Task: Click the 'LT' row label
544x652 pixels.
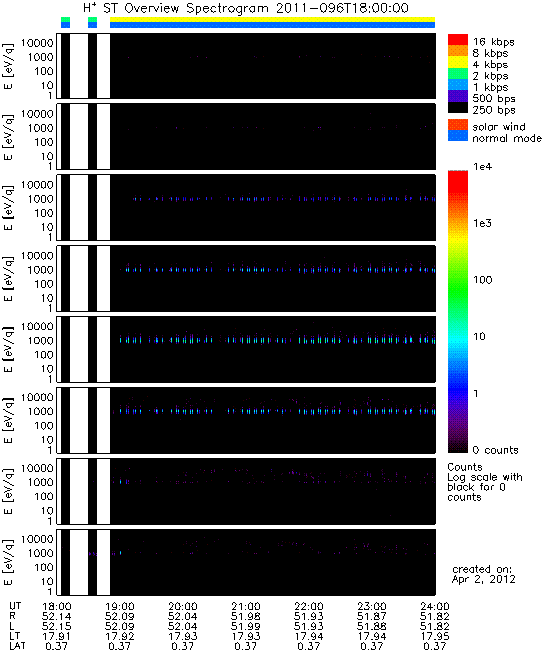Action: point(15,636)
